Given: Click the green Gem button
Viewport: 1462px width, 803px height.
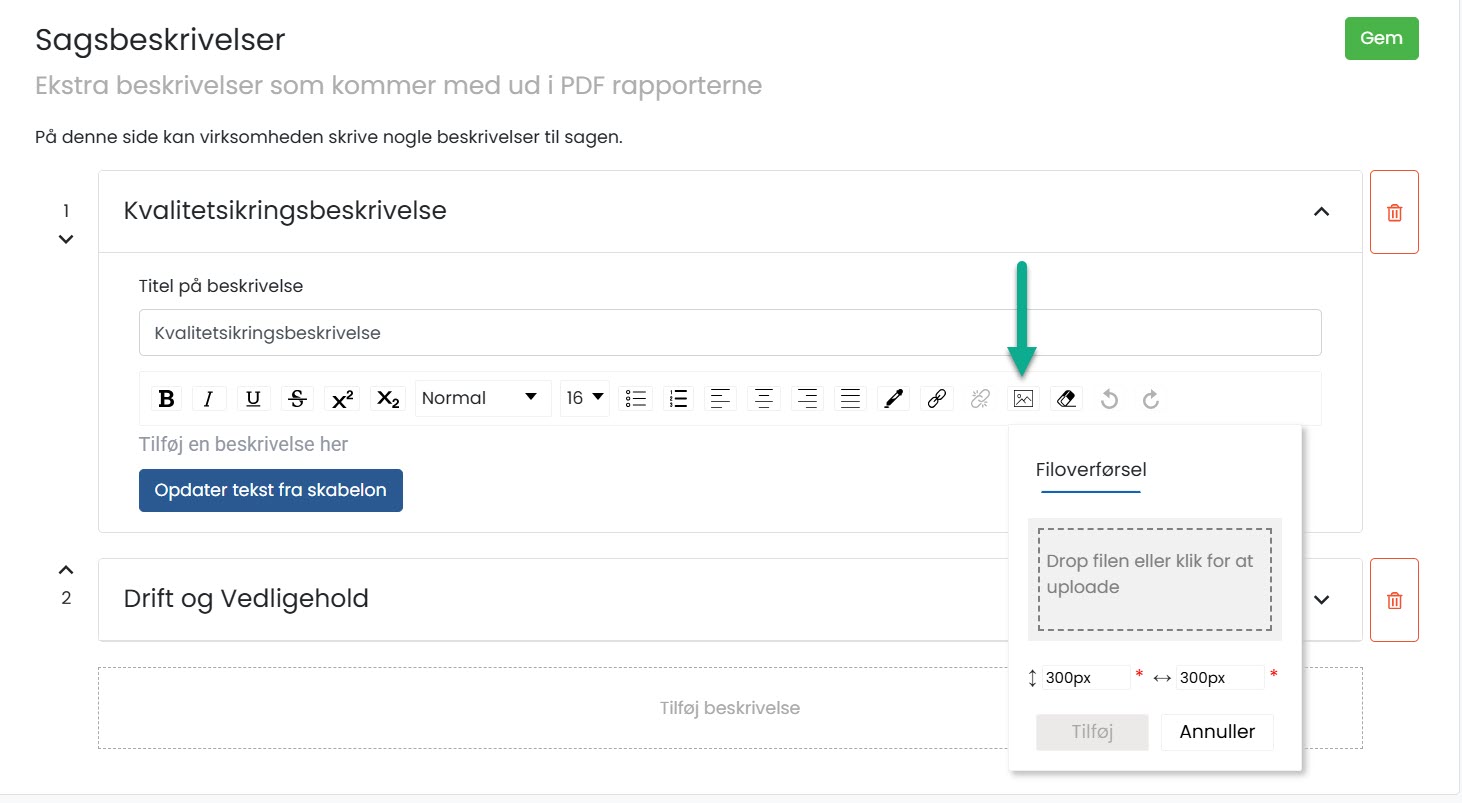Looking at the screenshot, I should coord(1381,39).
